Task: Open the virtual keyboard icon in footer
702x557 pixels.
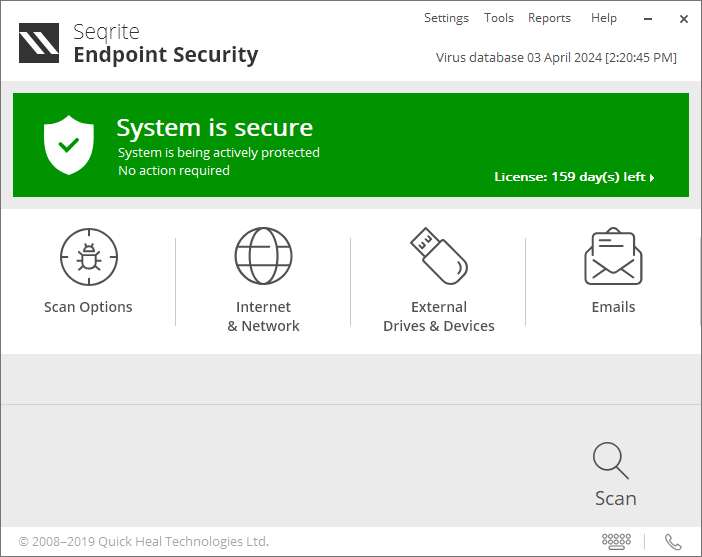Action: [616, 541]
